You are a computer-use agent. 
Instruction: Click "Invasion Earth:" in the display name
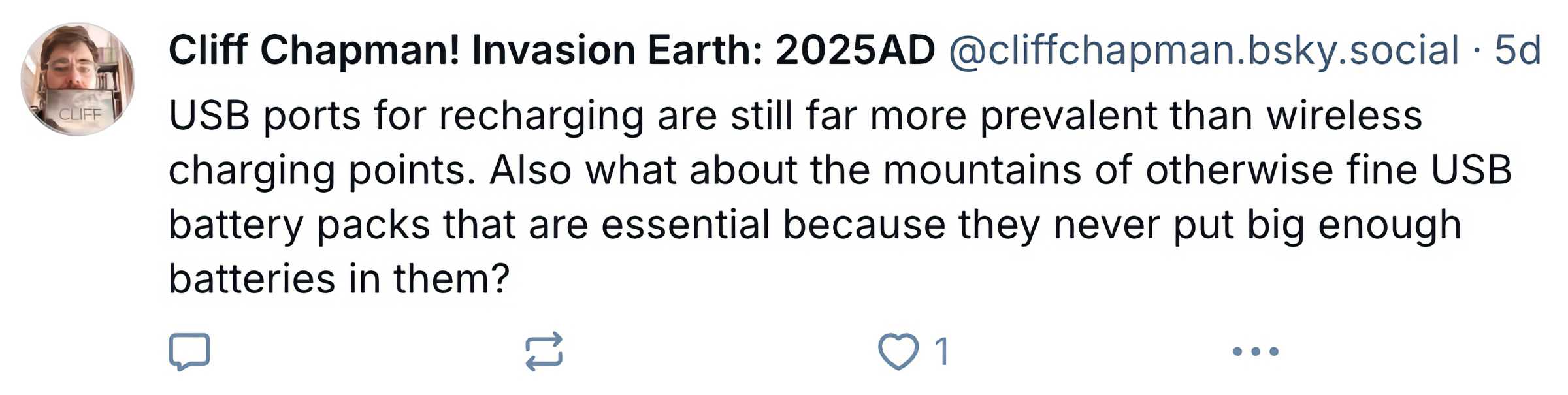pyautogui.click(x=617, y=50)
